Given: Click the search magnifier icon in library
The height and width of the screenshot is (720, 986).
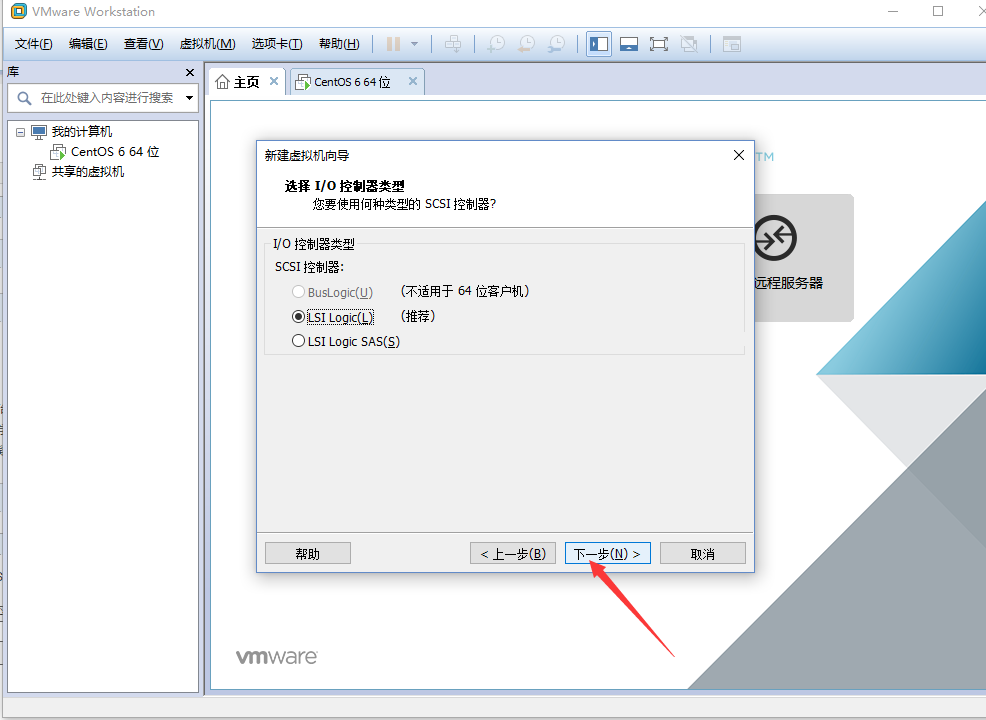Looking at the screenshot, I should click(x=24, y=98).
